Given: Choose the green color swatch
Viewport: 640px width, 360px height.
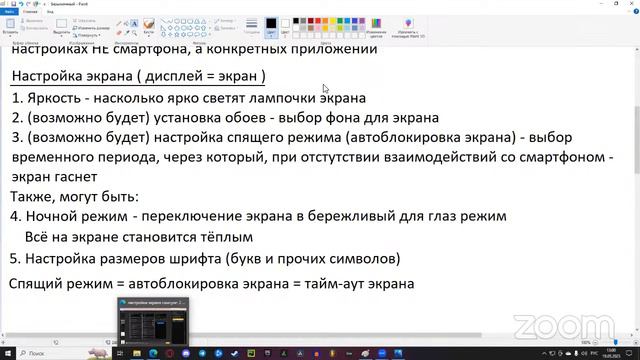Looking at the screenshot, I should click(340, 20).
